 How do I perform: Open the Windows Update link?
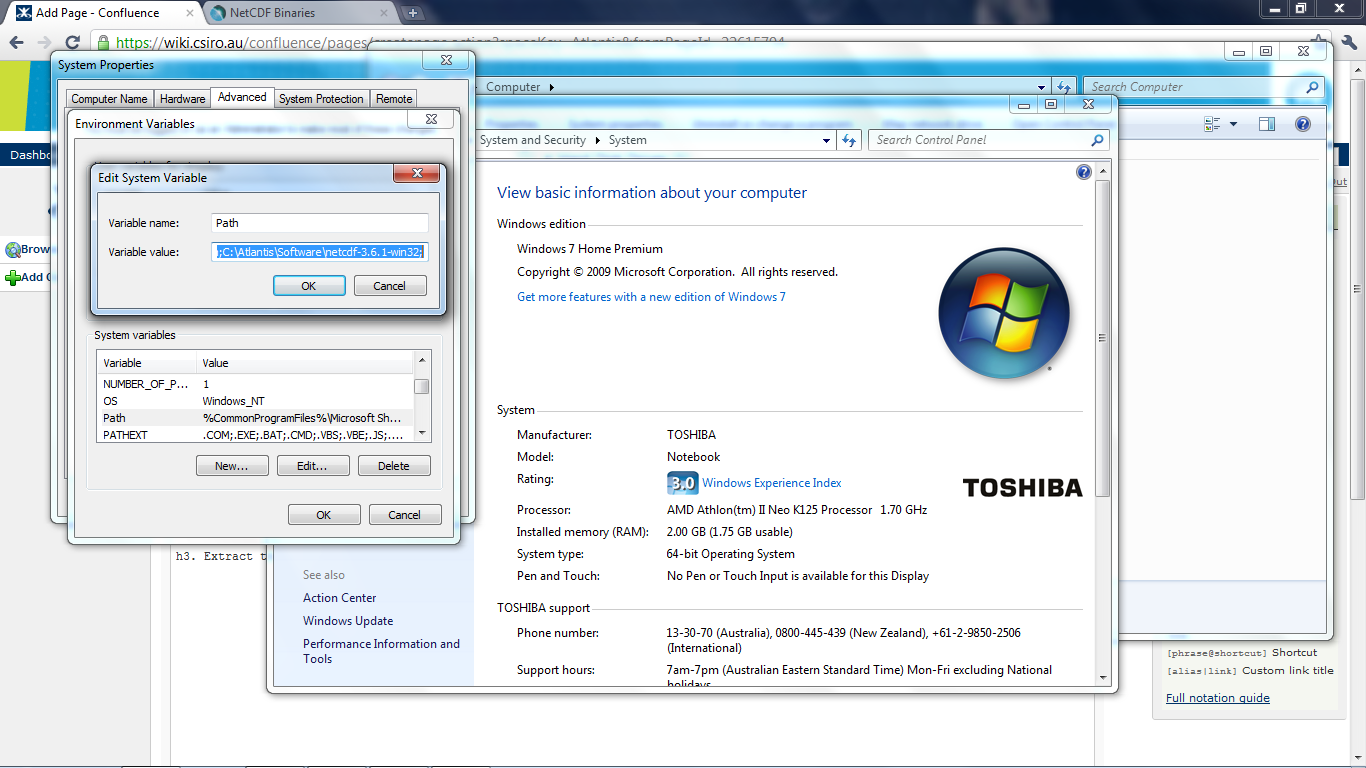(x=348, y=621)
